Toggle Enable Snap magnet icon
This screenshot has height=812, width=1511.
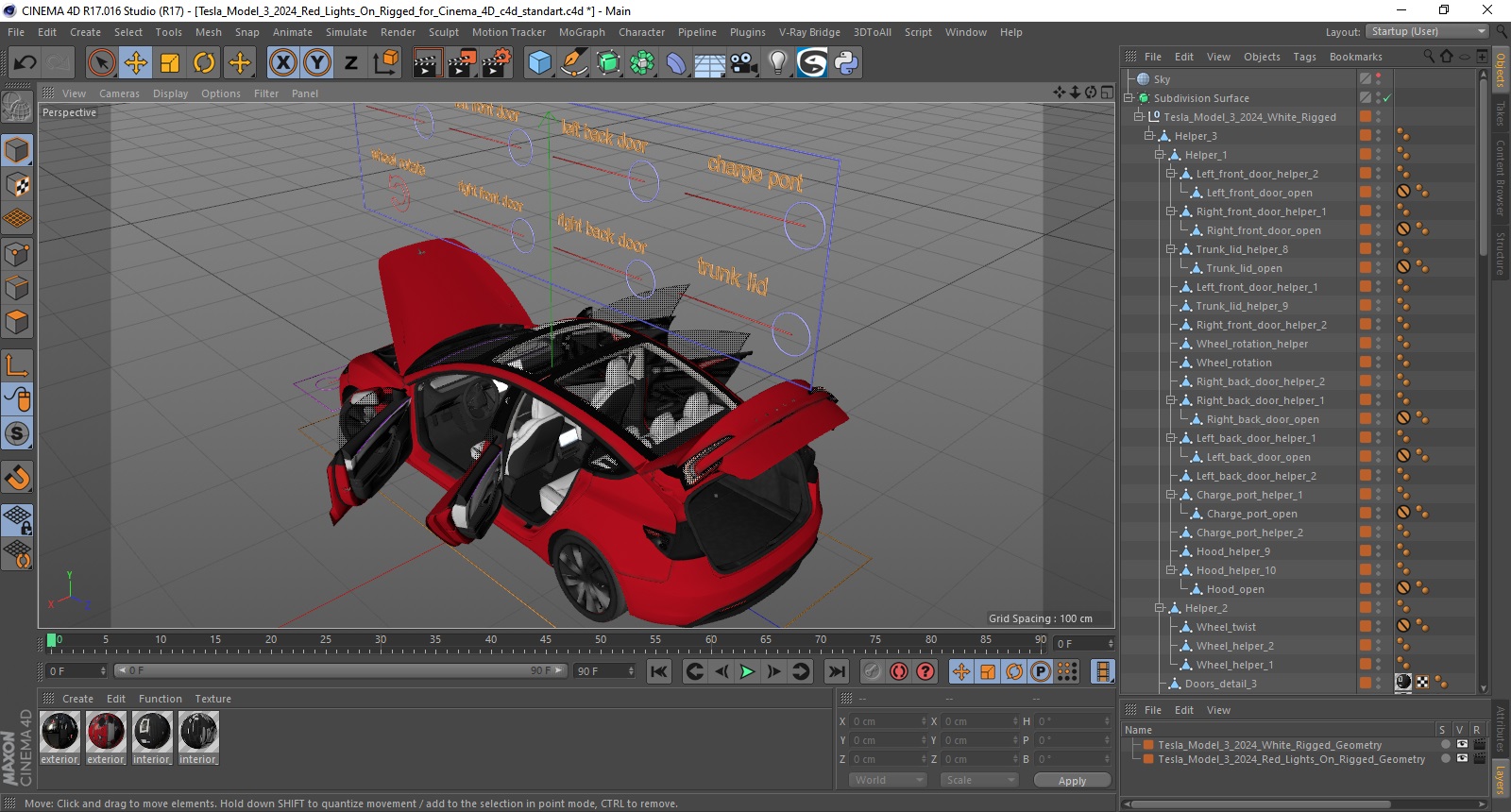pyautogui.click(x=17, y=478)
